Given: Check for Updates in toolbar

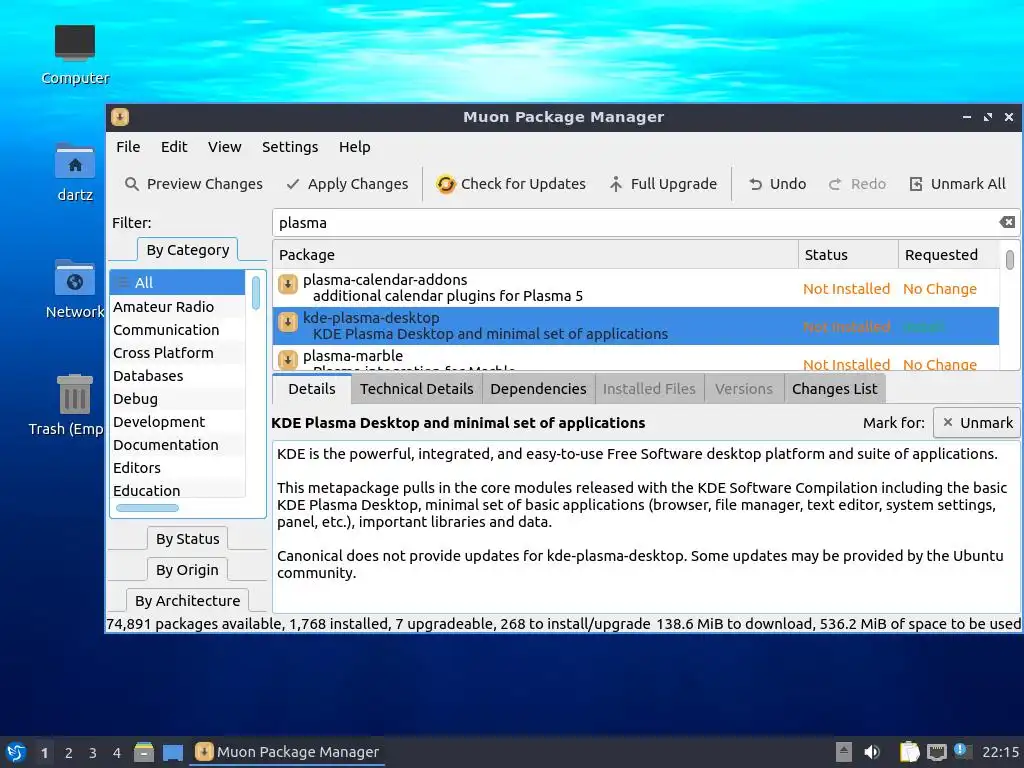Looking at the screenshot, I should coord(511,184).
